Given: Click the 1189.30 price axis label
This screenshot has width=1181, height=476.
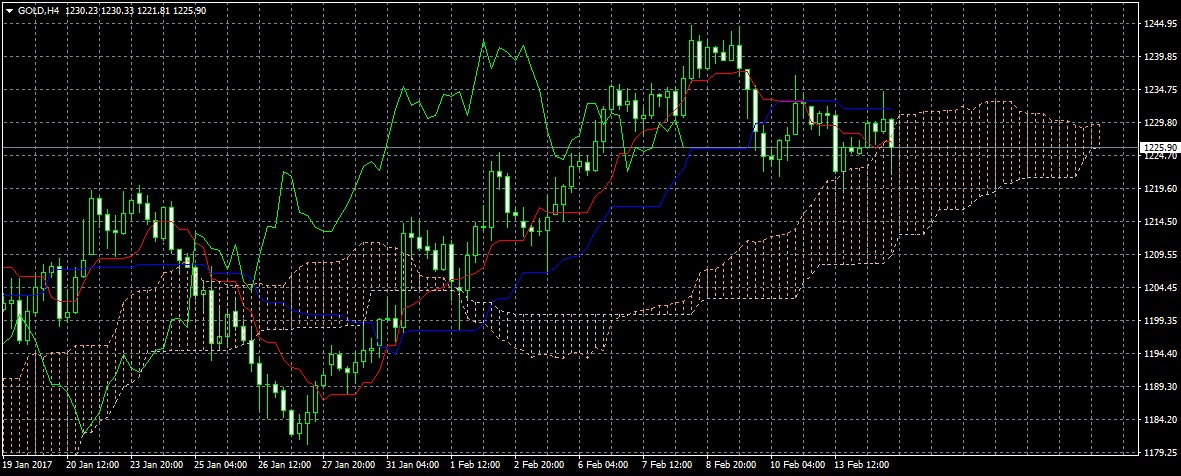Looking at the screenshot, I should pyautogui.click(x=1160, y=387).
